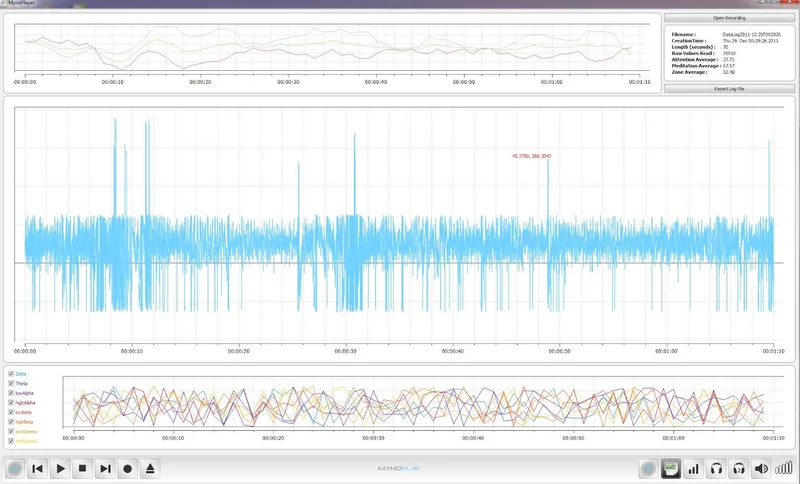
Task: Toggle the lowGamma checkbox
Action: point(11,431)
